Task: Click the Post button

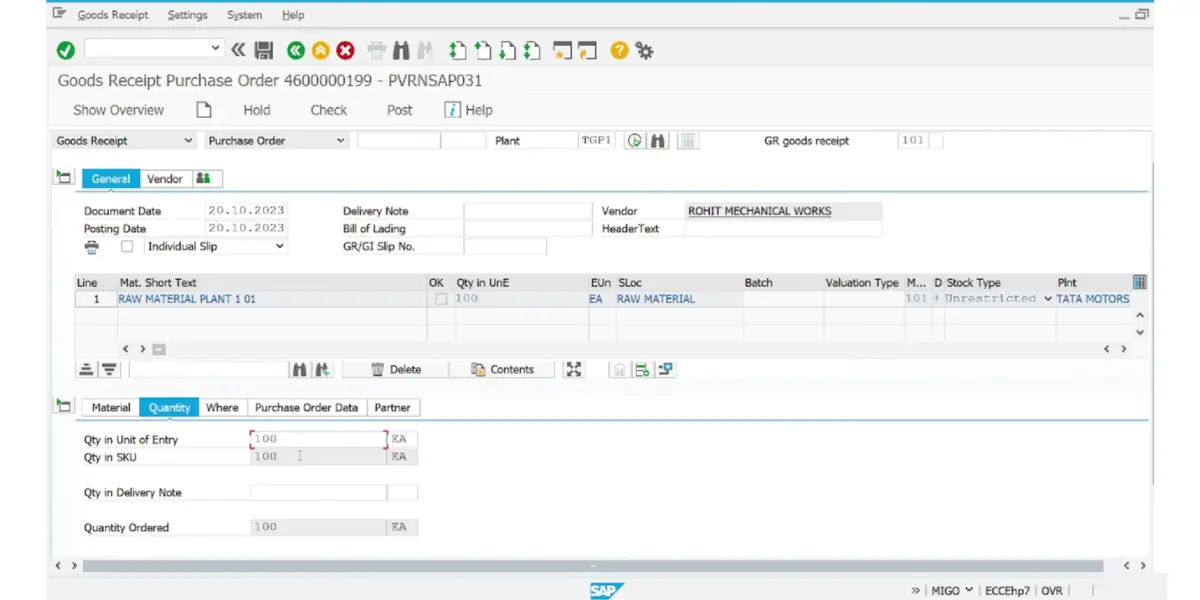Action: pyautogui.click(x=400, y=110)
